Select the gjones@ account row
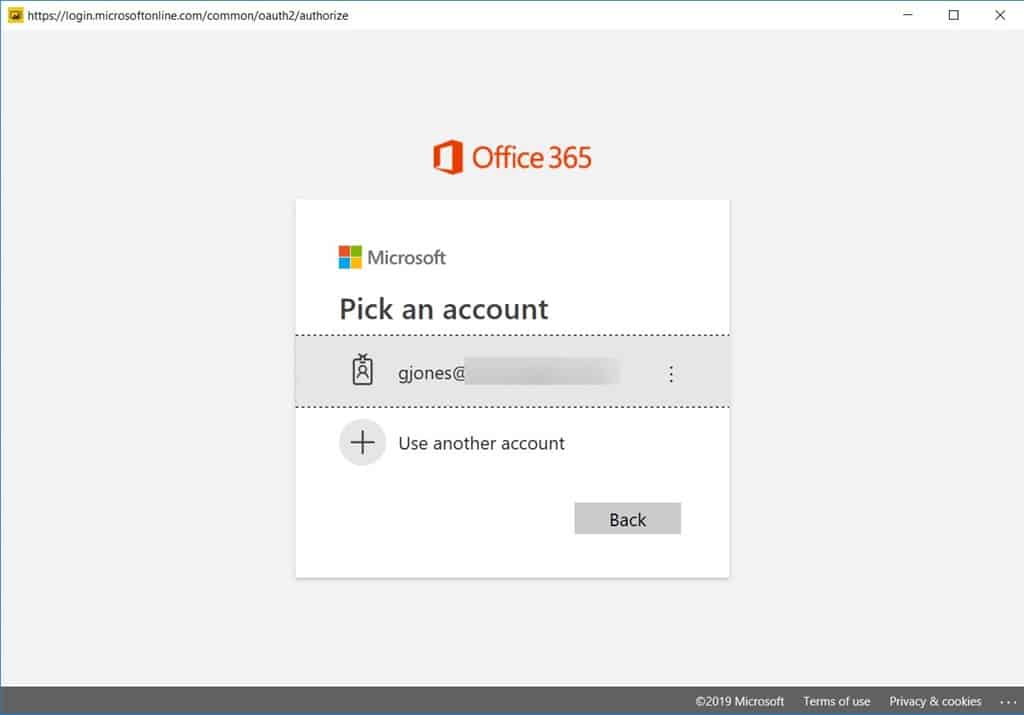The height and width of the screenshot is (715, 1024). point(512,372)
